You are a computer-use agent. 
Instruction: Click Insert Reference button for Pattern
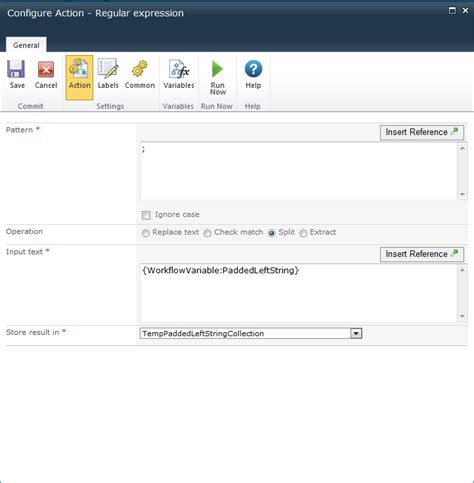tap(422, 132)
